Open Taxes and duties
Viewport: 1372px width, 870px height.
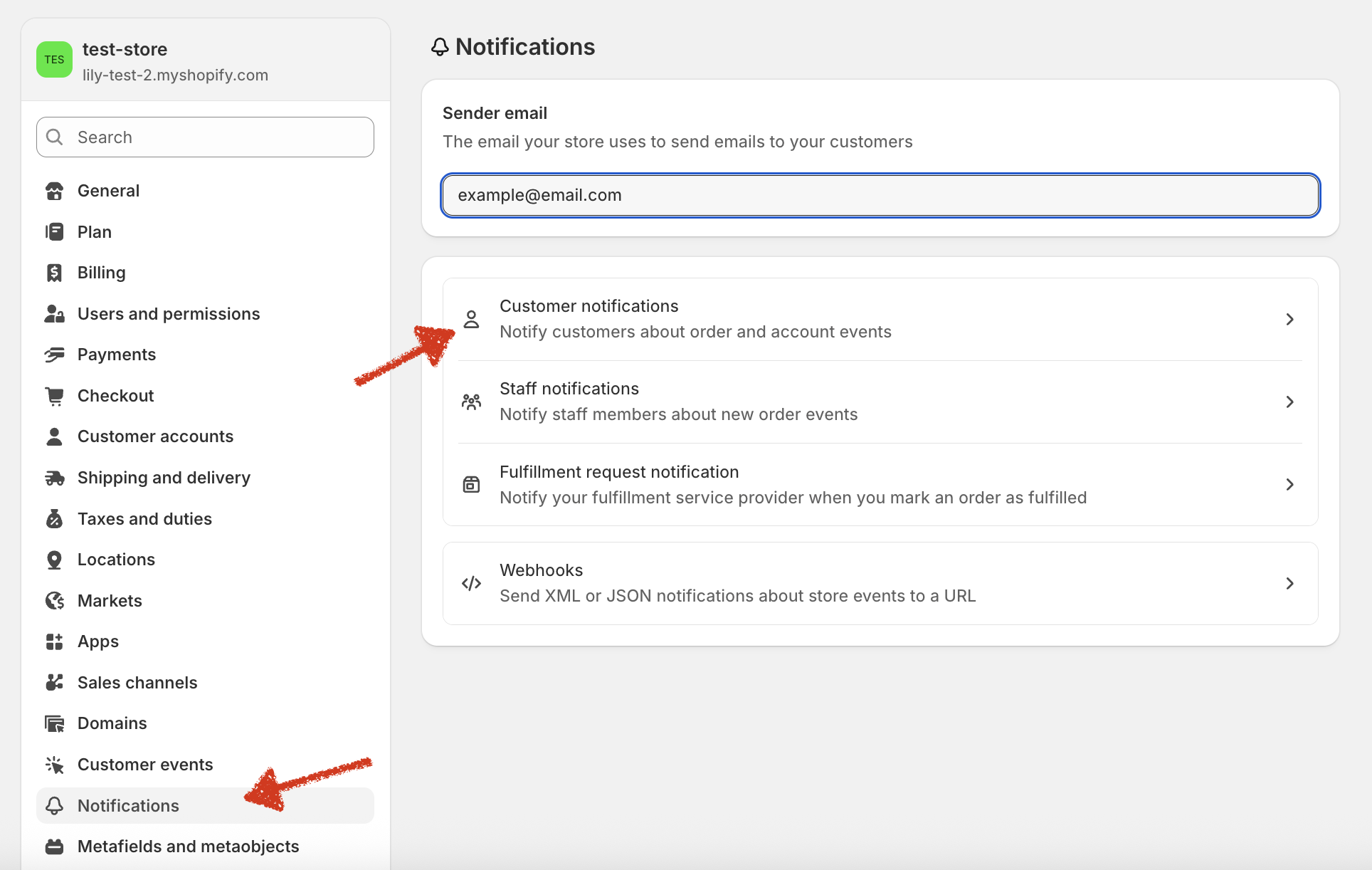(x=205, y=519)
